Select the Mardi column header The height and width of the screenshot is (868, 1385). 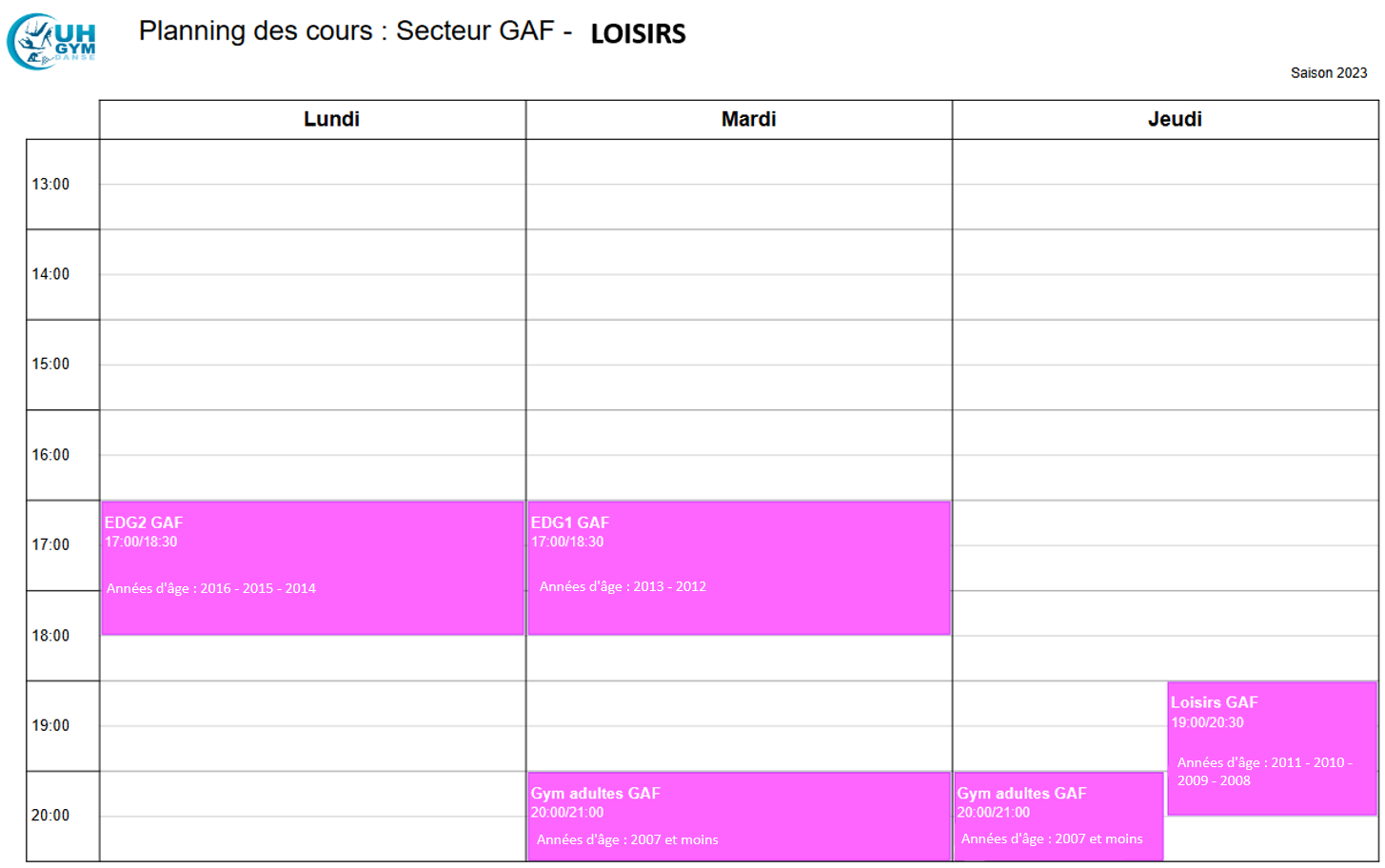748,119
